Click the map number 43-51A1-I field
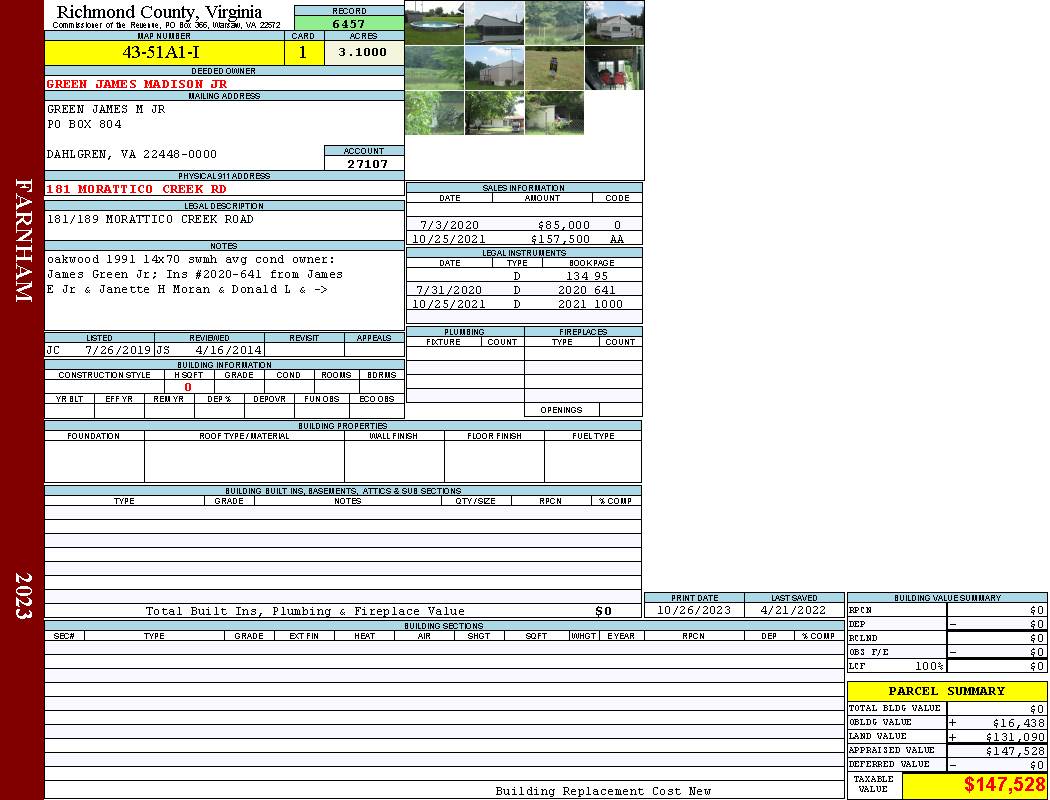 163,52
